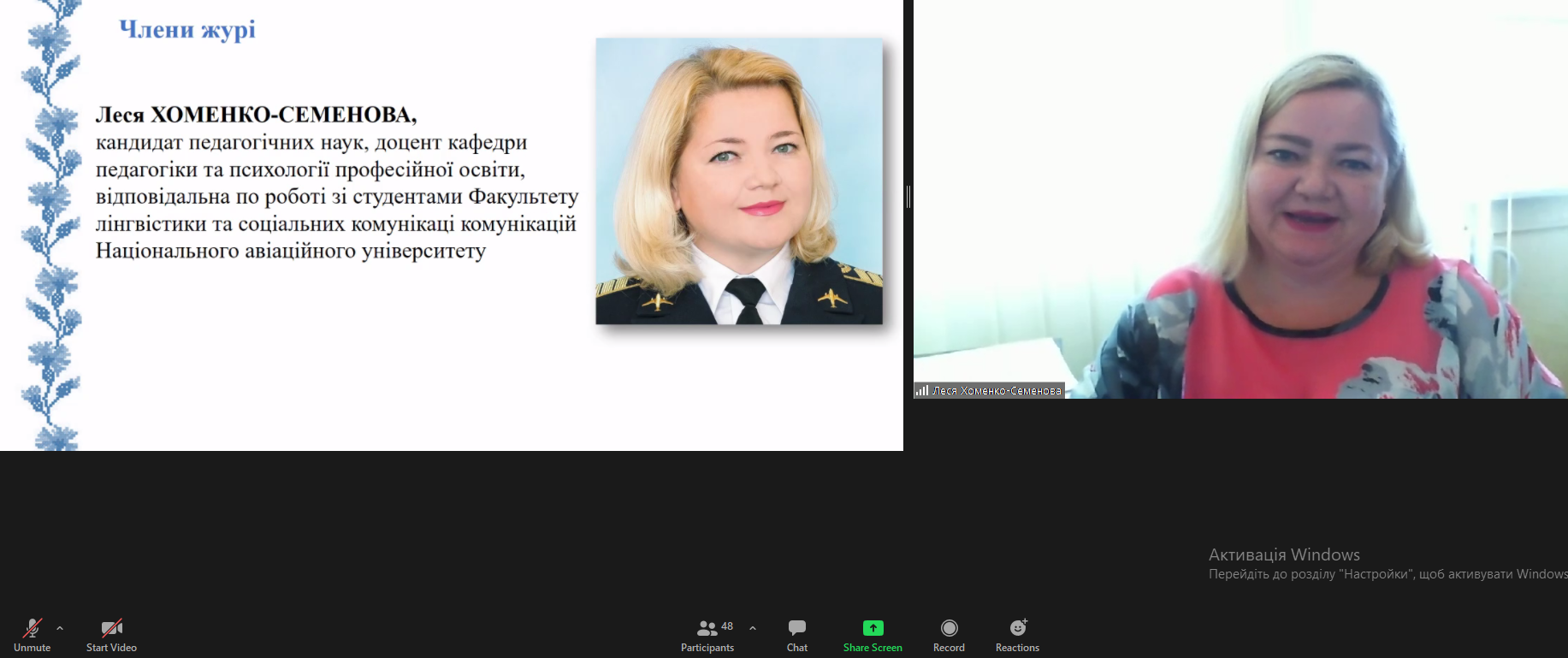
Task: Click the participant count number 48
Action: (x=727, y=626)
